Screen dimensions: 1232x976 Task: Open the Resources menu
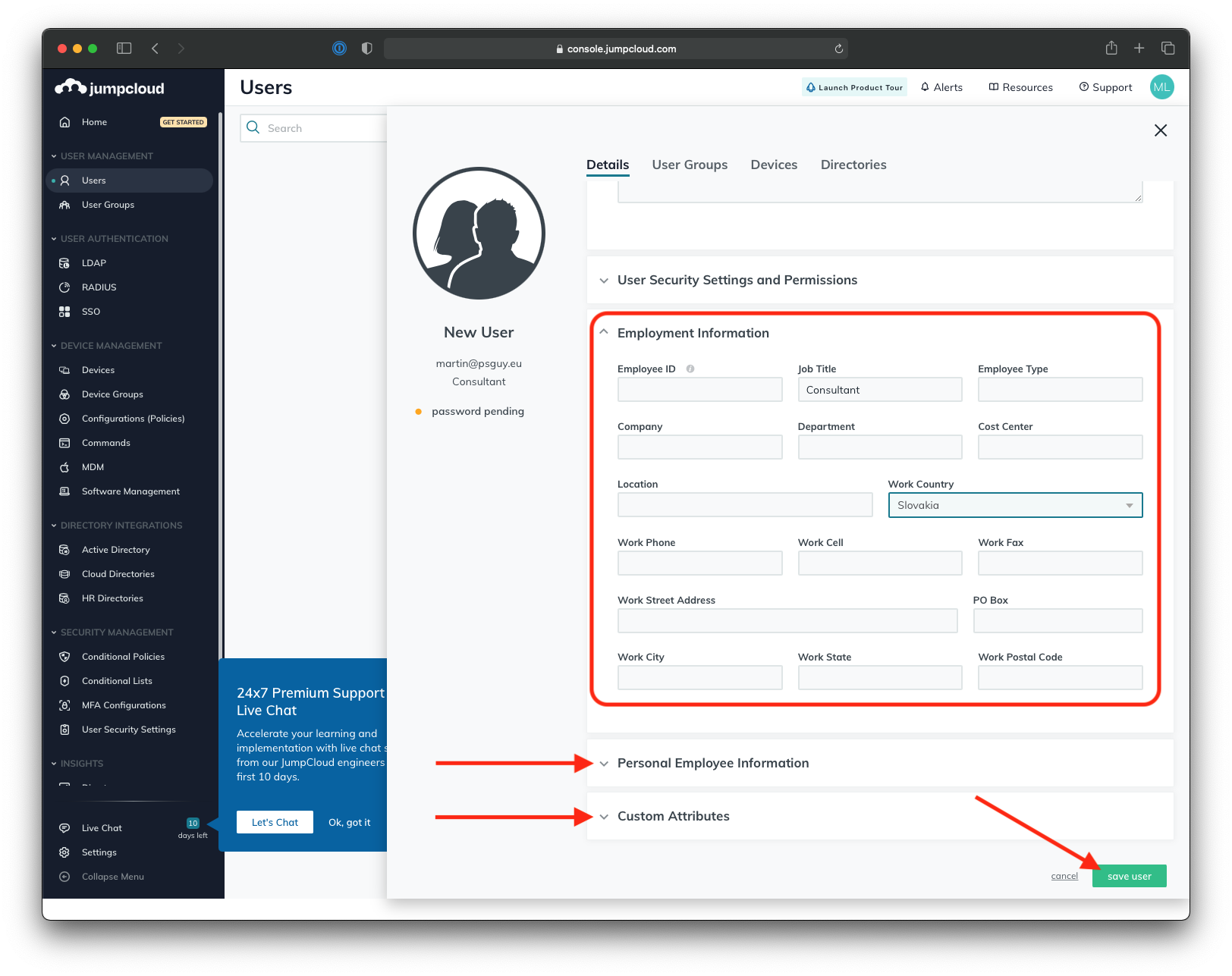point(1020,87)
